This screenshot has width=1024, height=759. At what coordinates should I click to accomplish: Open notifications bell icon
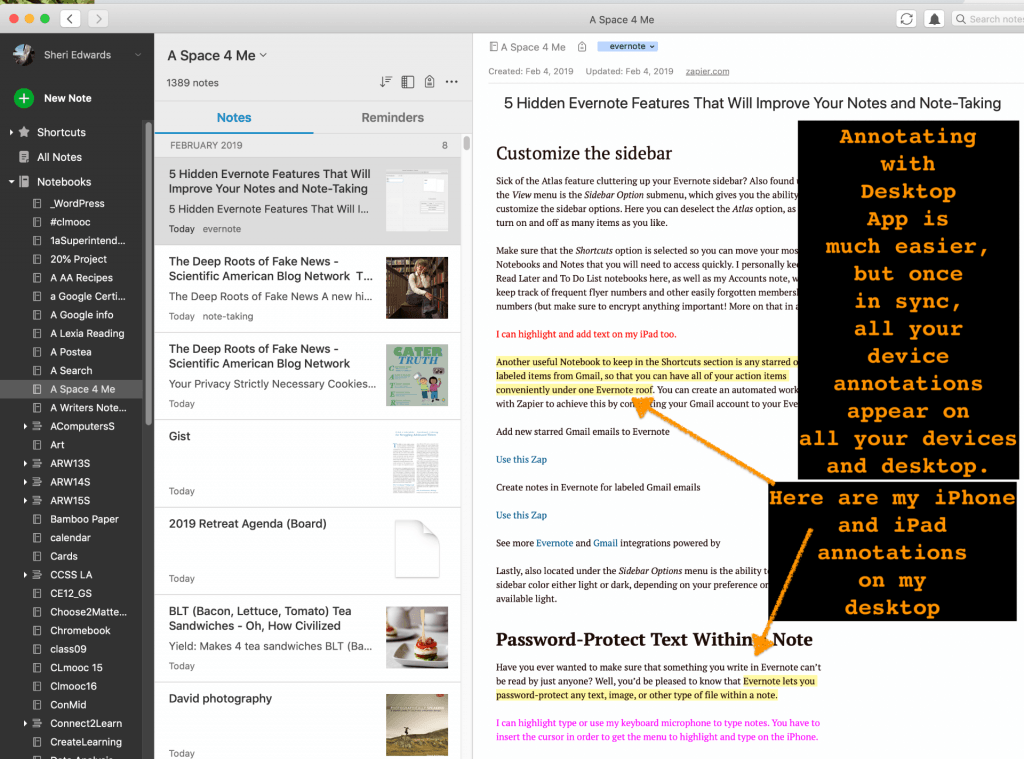tap(935, 19)
